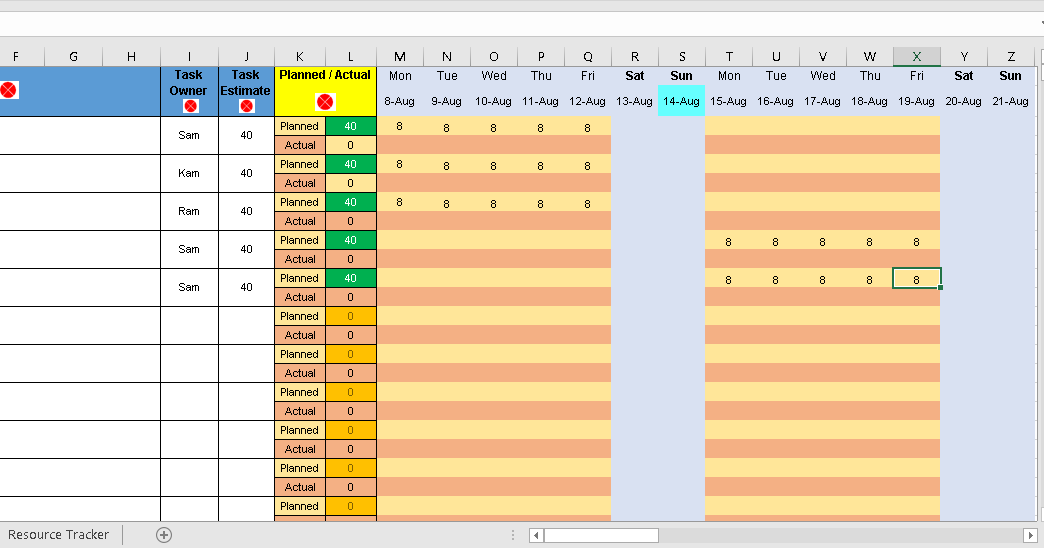Click the Mon header above 15-Aug

pyautogui.click(x=729, y=76)
